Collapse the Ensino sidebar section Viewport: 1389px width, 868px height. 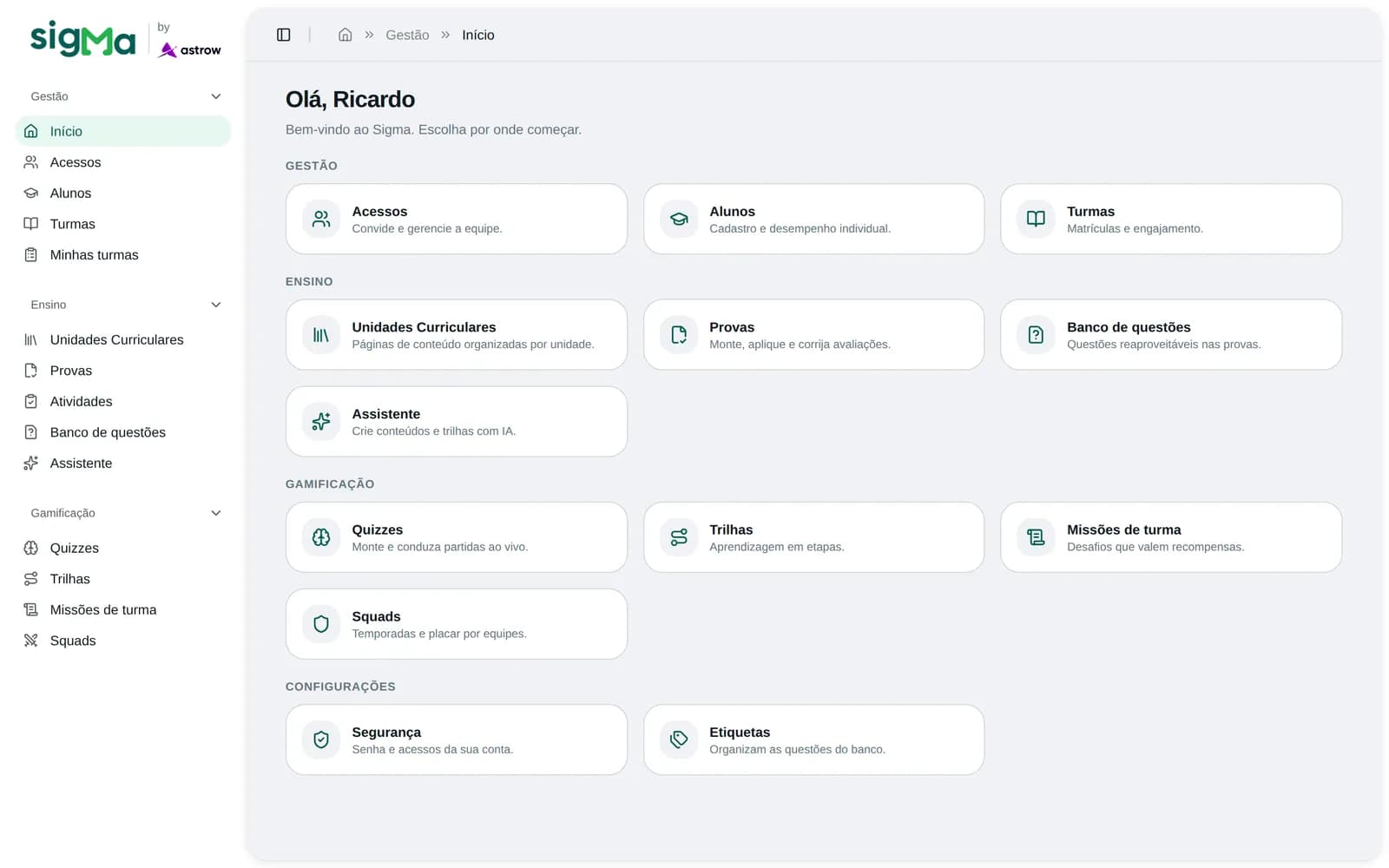point(216,305)
